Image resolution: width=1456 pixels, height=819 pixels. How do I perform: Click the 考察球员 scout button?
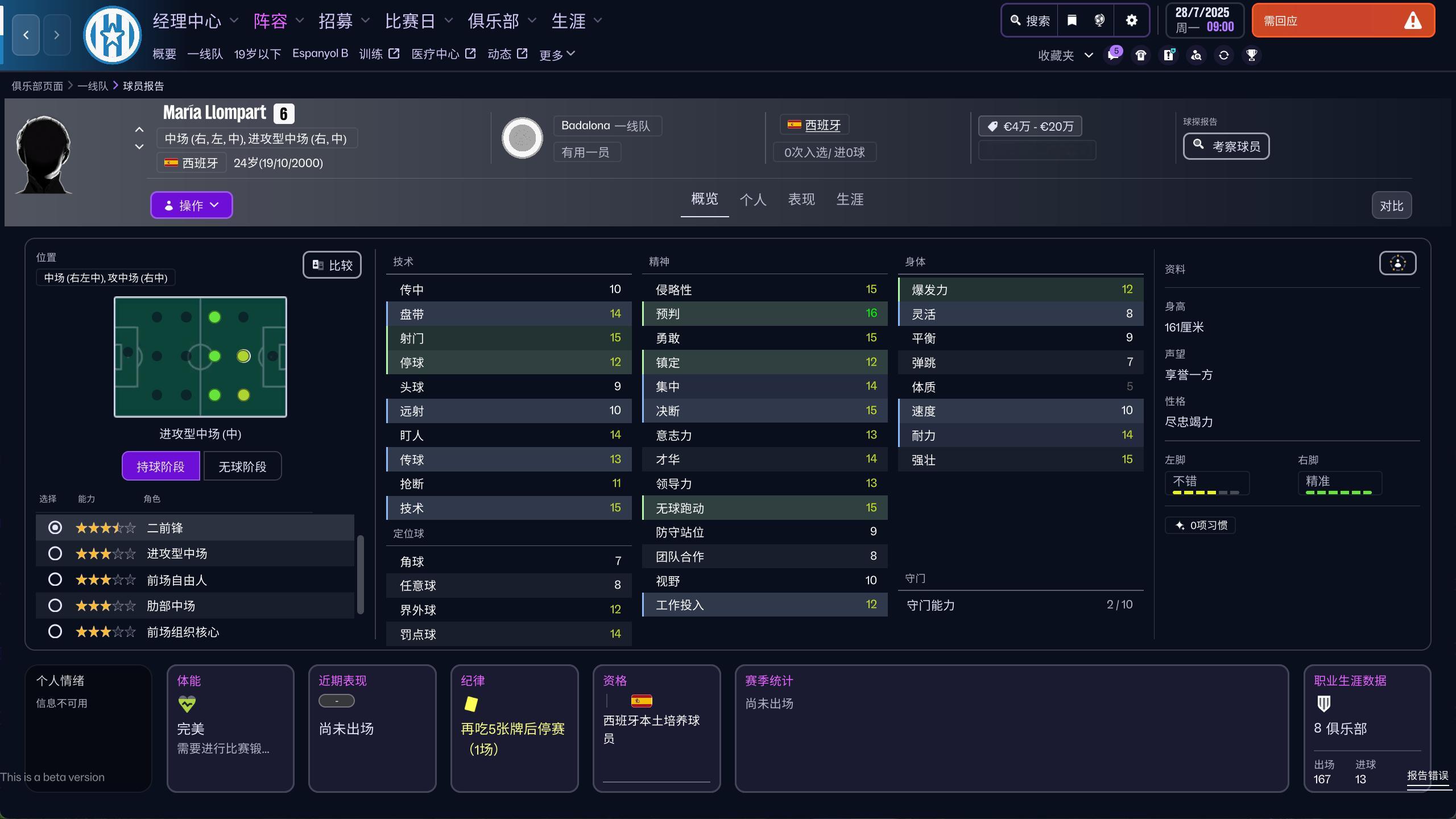pyautogui.click(x=1226, y=146)
